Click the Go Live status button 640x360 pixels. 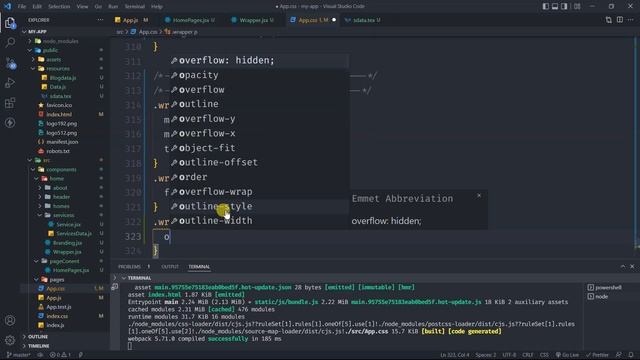coord(567,355)
